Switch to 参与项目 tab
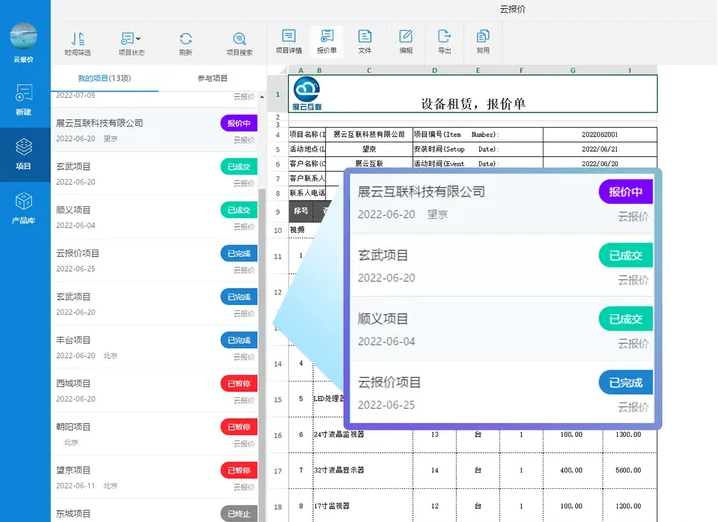Image resolution: width=718 pixels, height=522 pixels. (212, 78)
